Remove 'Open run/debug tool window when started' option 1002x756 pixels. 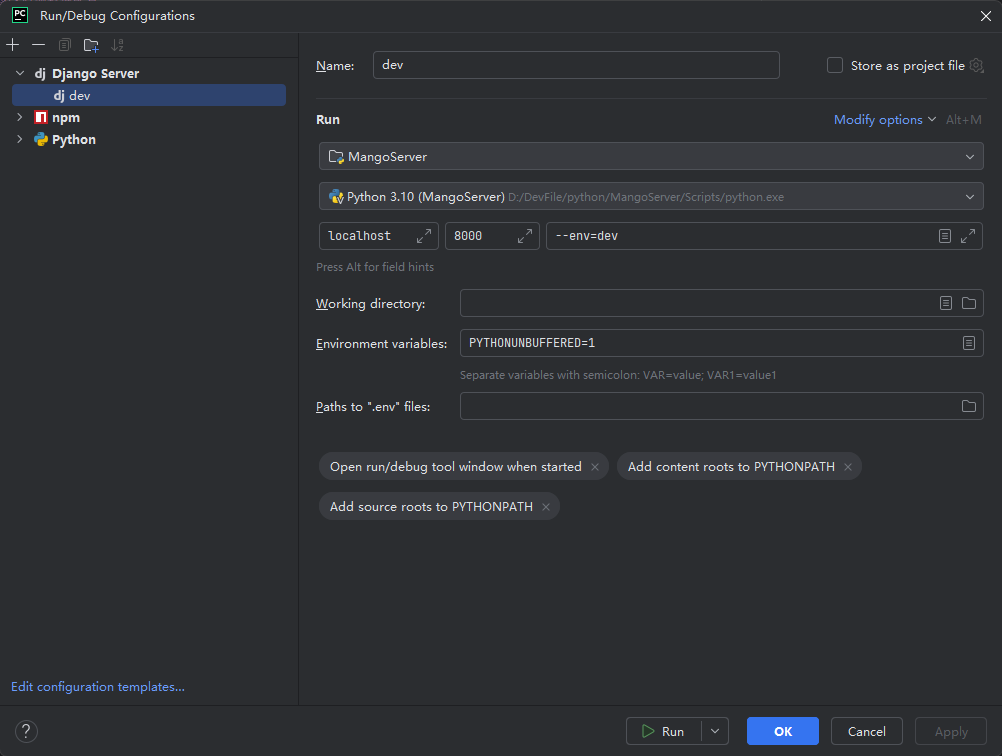pyautogui.click(x=595, y=467)
